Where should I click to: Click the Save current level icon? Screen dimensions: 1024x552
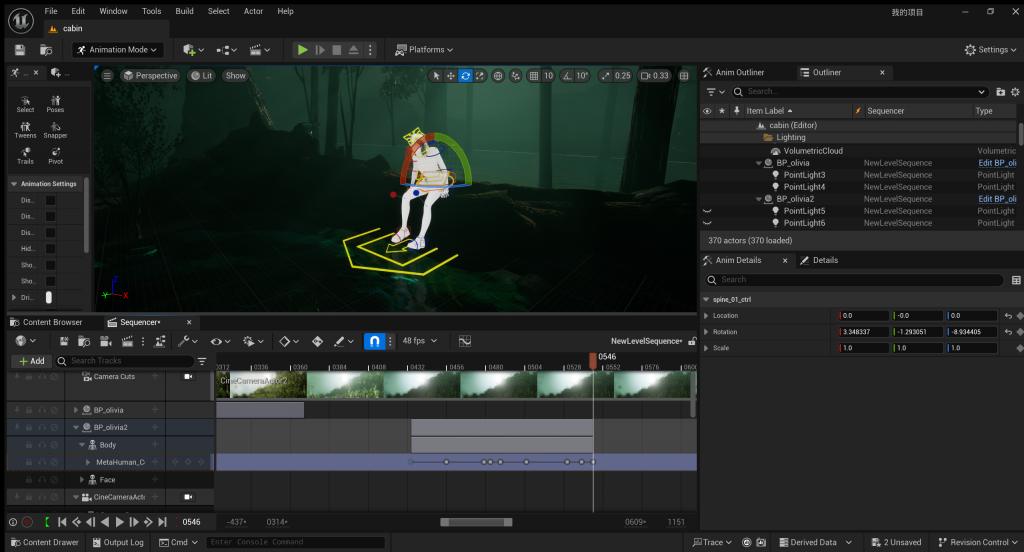point(20,50)
